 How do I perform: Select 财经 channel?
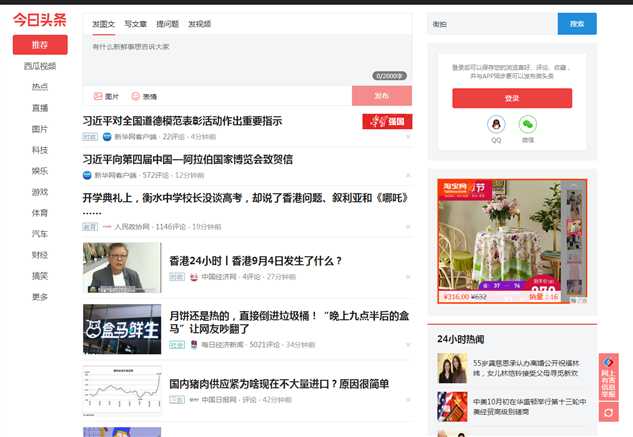pos(40,255)
